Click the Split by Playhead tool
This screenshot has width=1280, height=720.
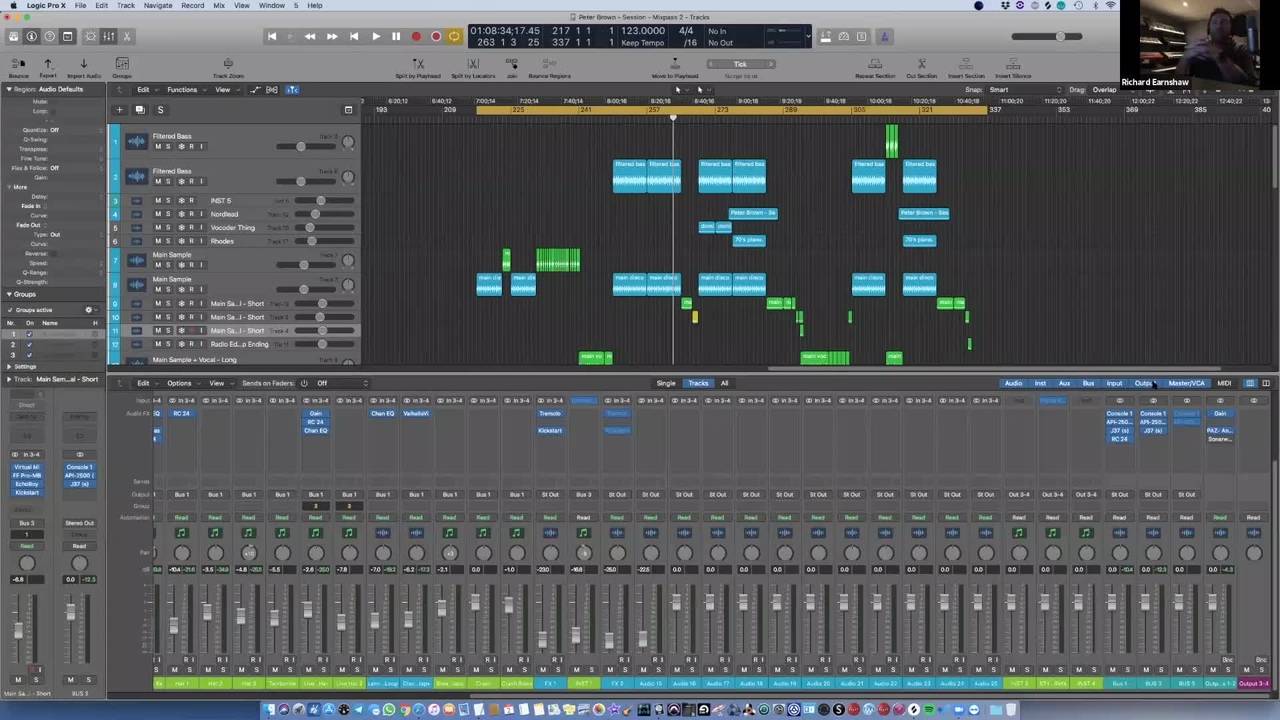pos(418,66)
